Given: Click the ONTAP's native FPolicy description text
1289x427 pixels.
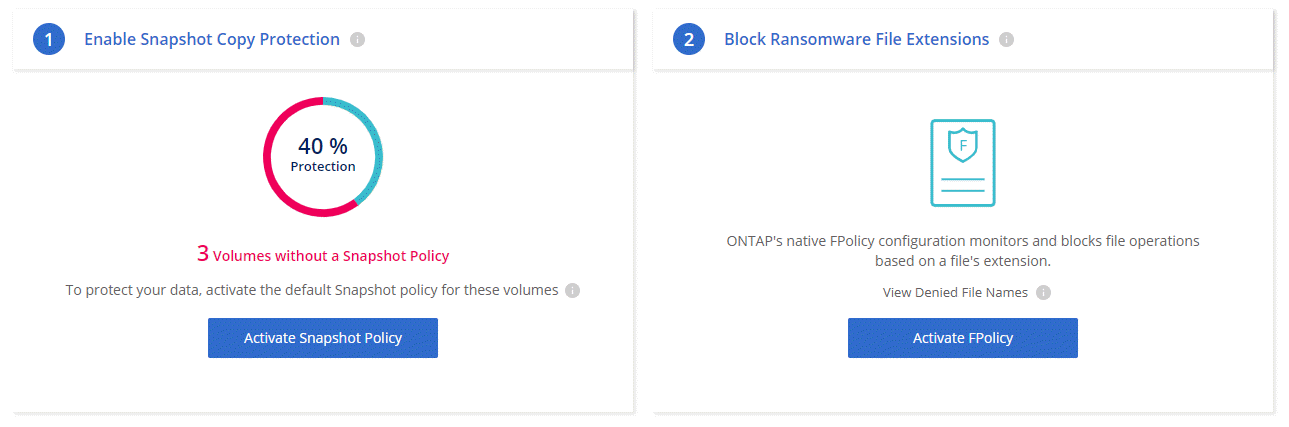Looking at the screenshot, I should pos(963,250).
